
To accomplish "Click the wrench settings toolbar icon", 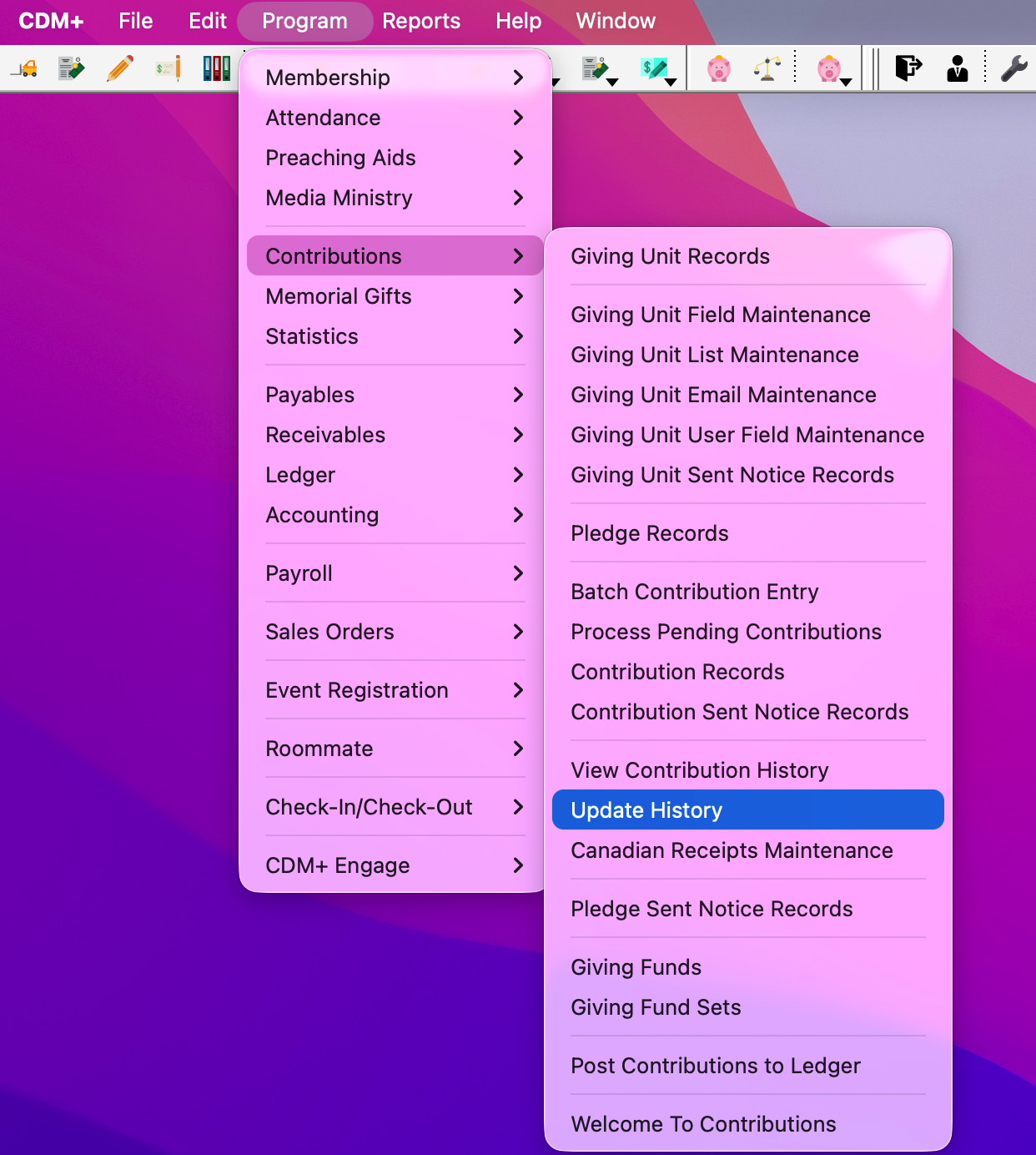I will 1014,68.
